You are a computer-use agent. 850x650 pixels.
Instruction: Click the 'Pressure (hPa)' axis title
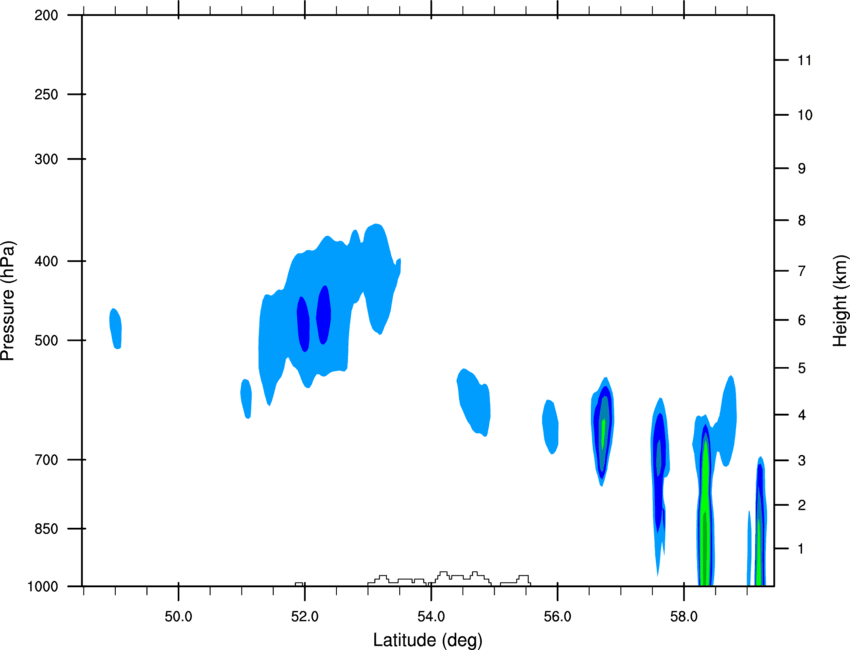tap(8, 301)
